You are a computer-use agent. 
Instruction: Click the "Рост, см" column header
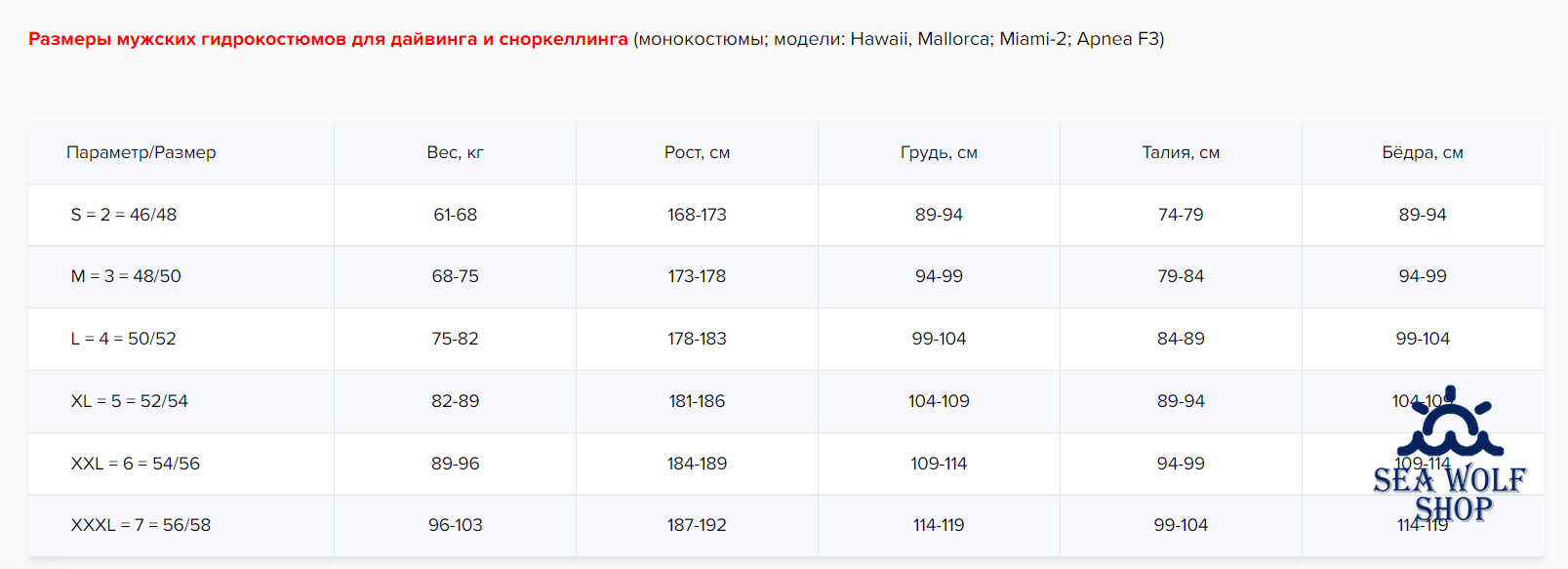click(697, 152)
